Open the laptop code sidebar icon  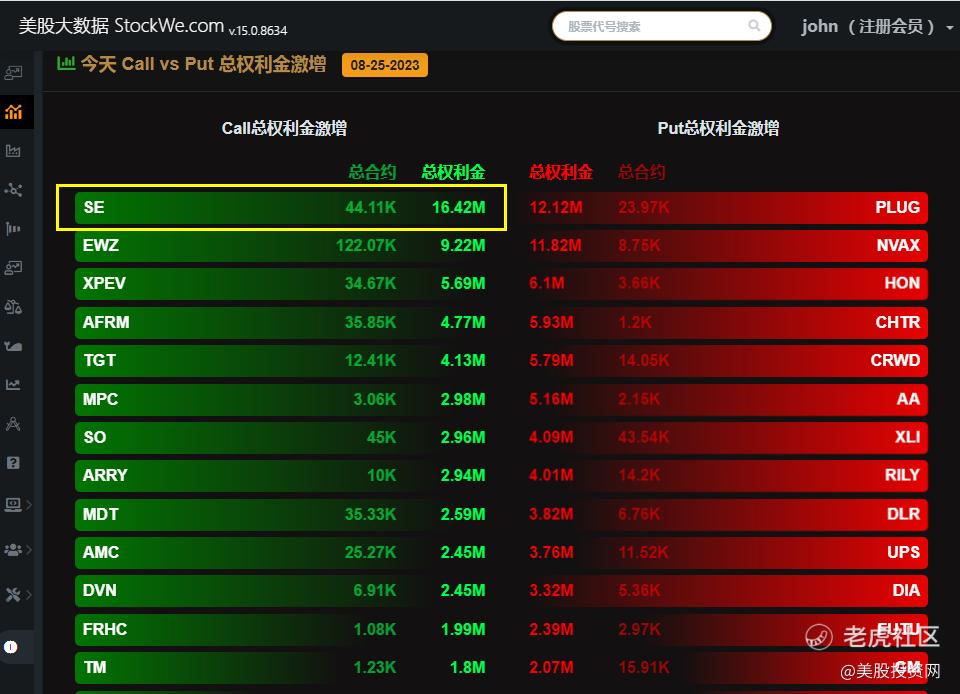tap(13, 504)
